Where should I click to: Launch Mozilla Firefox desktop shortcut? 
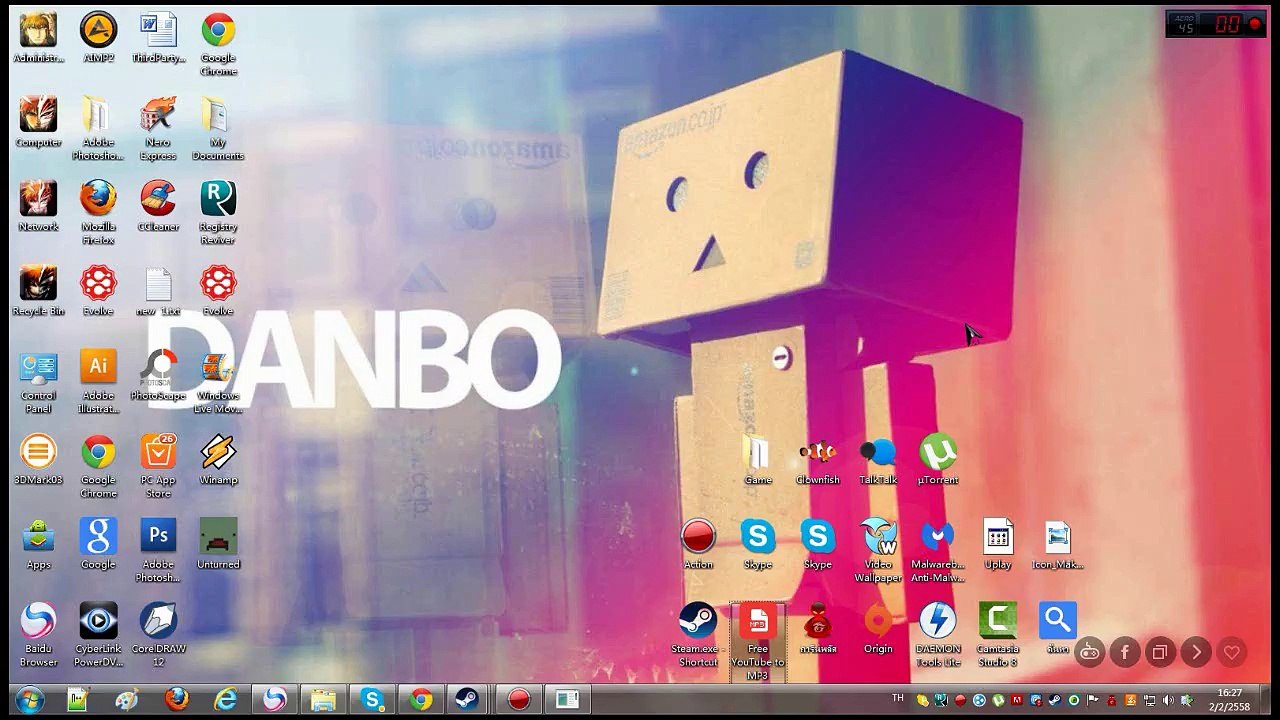98,212
